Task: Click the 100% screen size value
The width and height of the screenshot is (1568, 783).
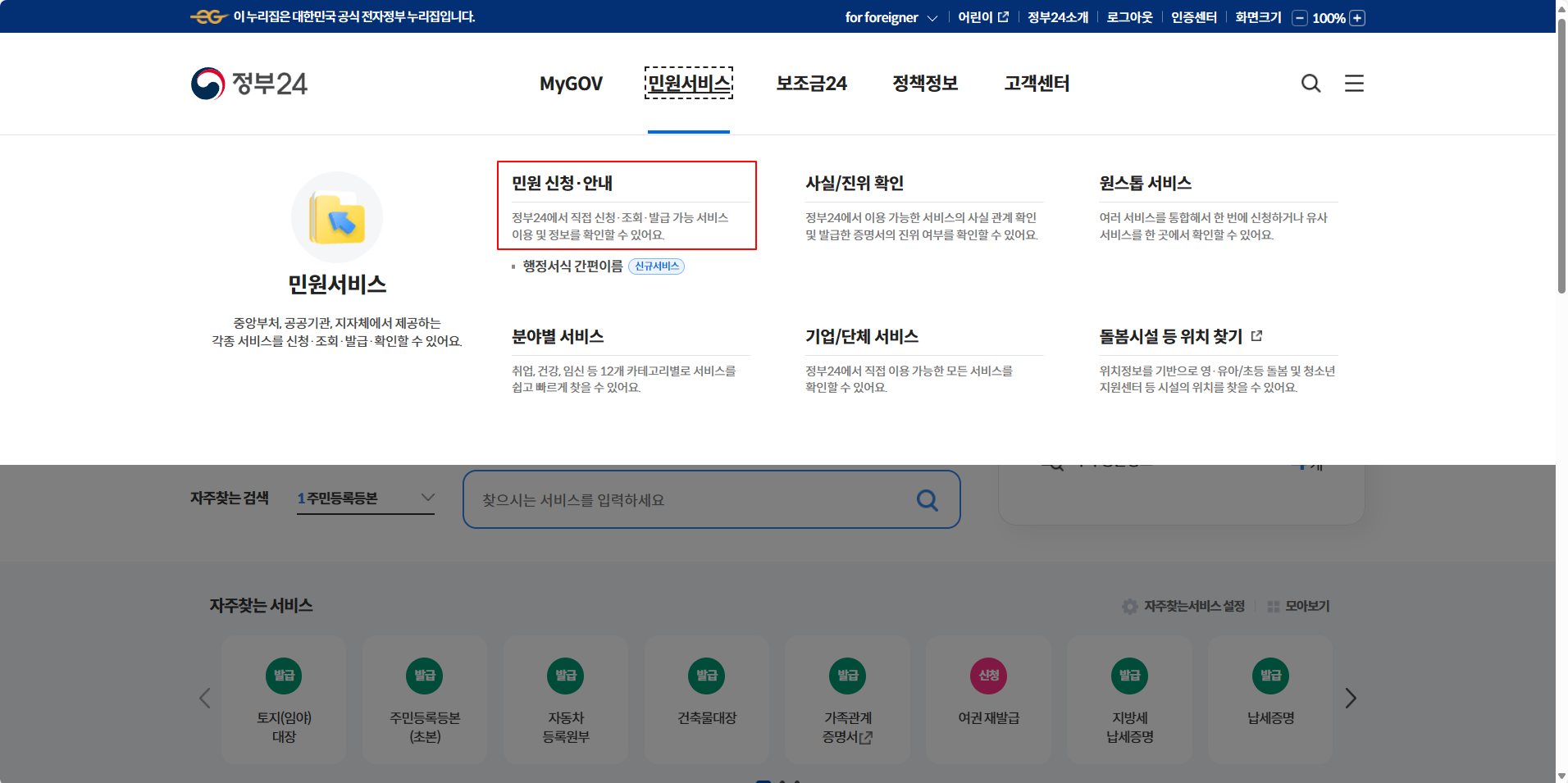Action: [x=1329, y=18]
